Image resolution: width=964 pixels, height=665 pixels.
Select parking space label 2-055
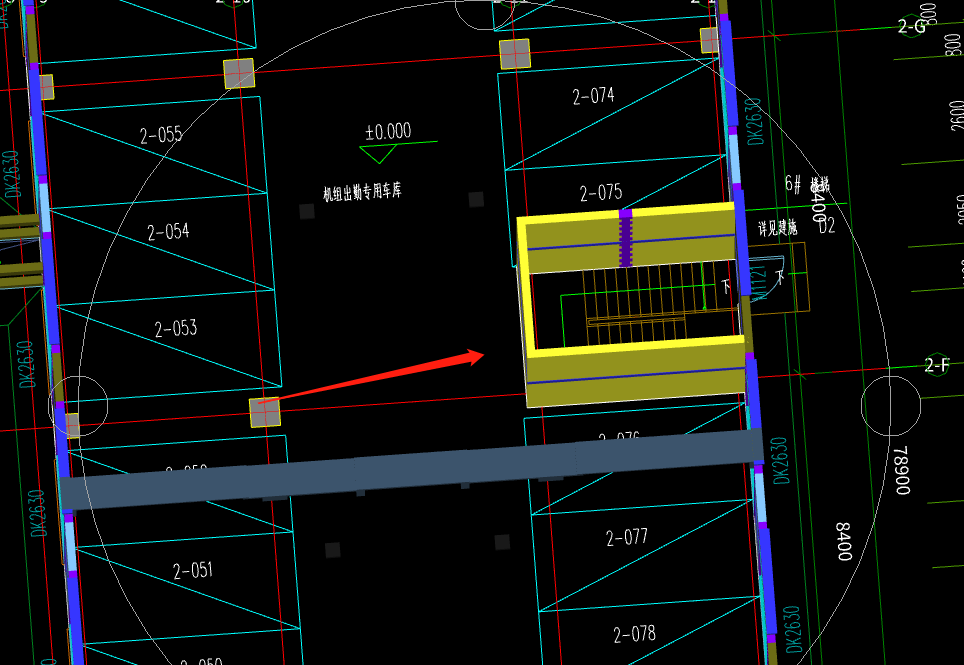[161, 135]
